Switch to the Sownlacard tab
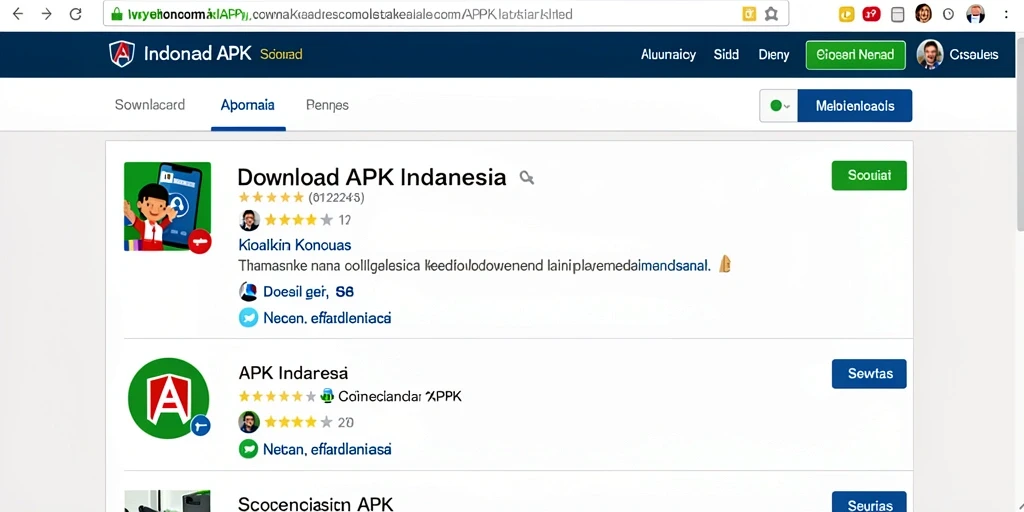Image resolution: width=1024 pixels, height=512 pixels. (150, 104)
